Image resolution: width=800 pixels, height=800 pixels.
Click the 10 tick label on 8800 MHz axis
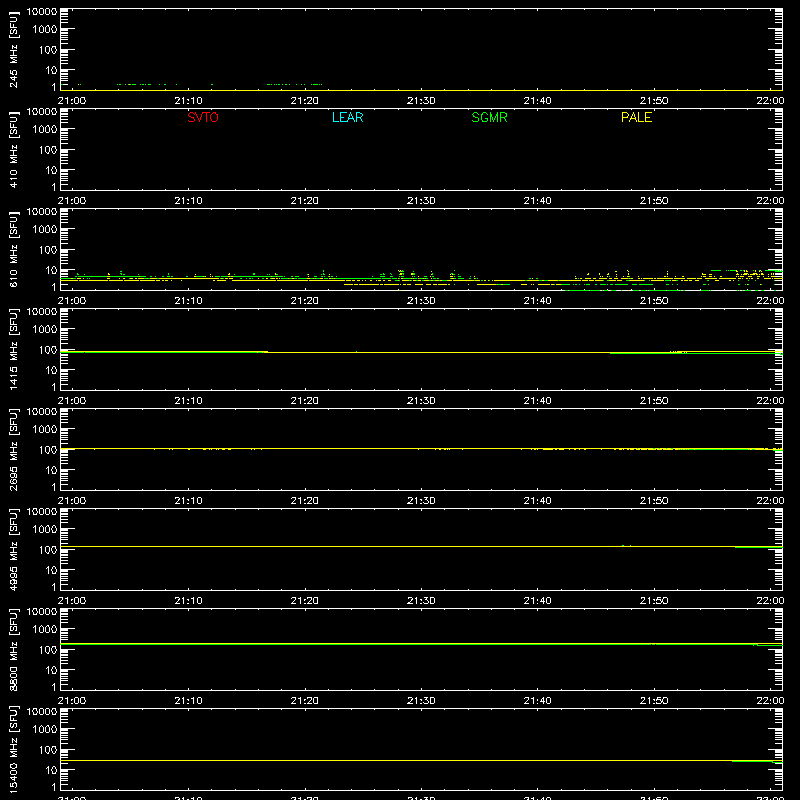click(51, 670)
